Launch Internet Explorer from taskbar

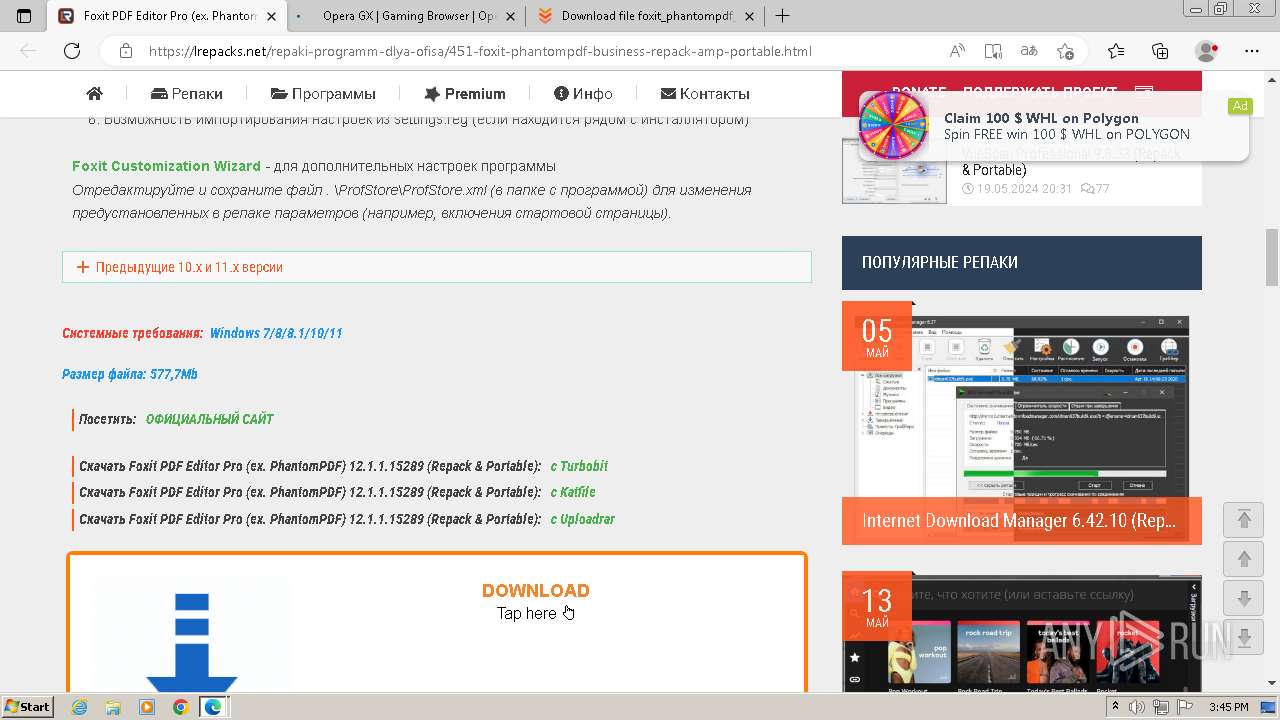coord(79,707)
